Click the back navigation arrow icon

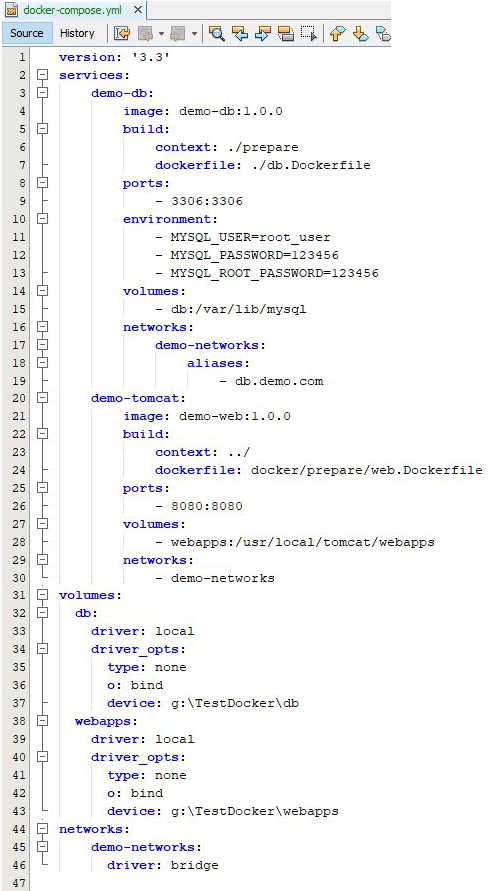tap(144, 34)
